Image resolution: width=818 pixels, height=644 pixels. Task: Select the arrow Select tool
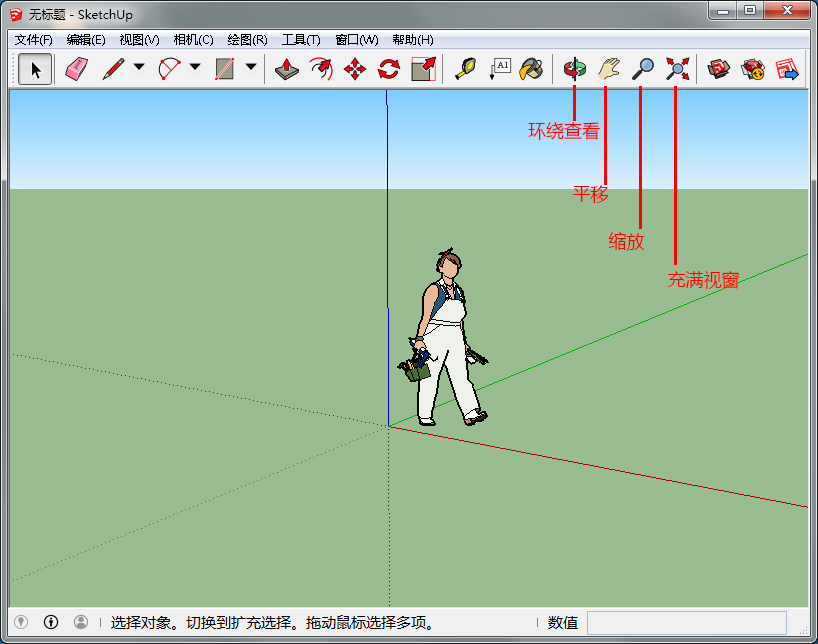click(x=36, y=69)
